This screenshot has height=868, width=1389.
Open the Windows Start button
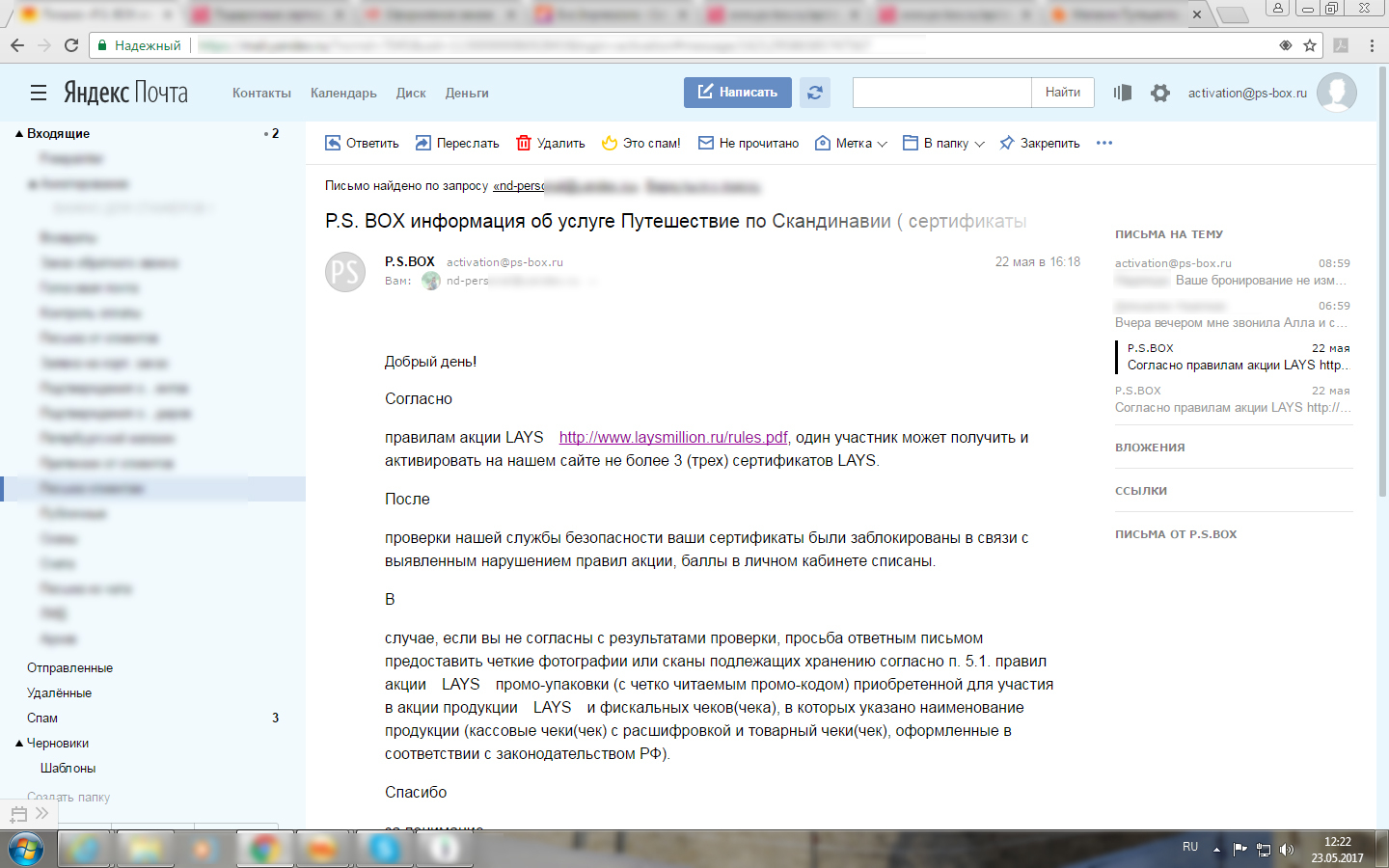click(x=26, y=849)
